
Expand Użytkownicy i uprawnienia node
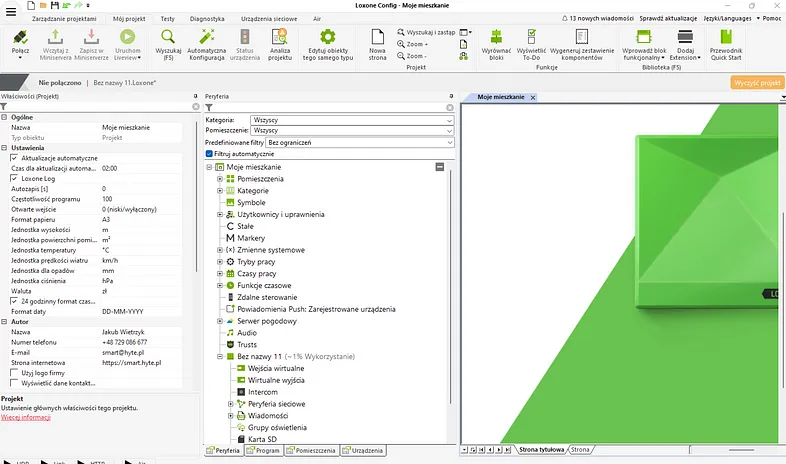click(220, 214)
